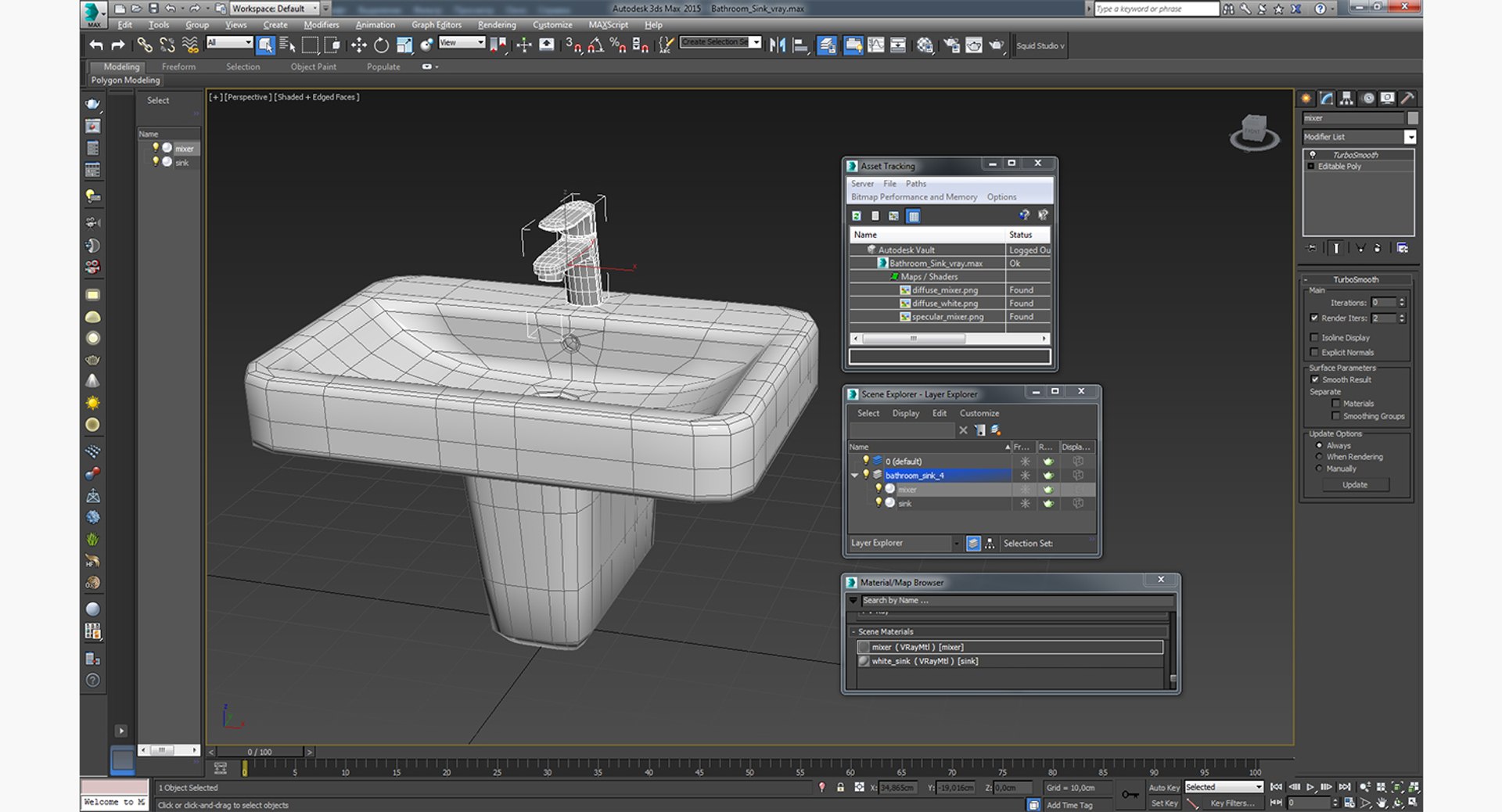Toggle Render Iters checkbox
The width and height of the screenshot is (1502, 812).
tap(1314, 318)
